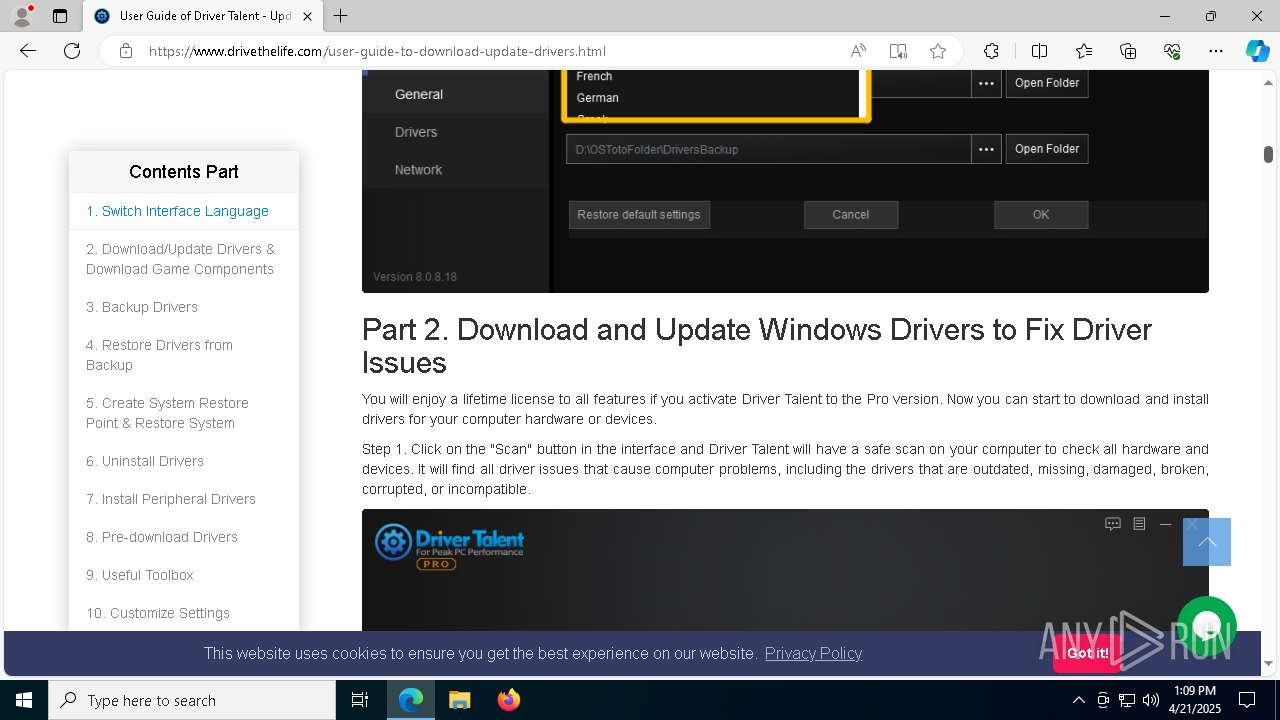Open the Favorites list icon

click(x=1084, y=51)
